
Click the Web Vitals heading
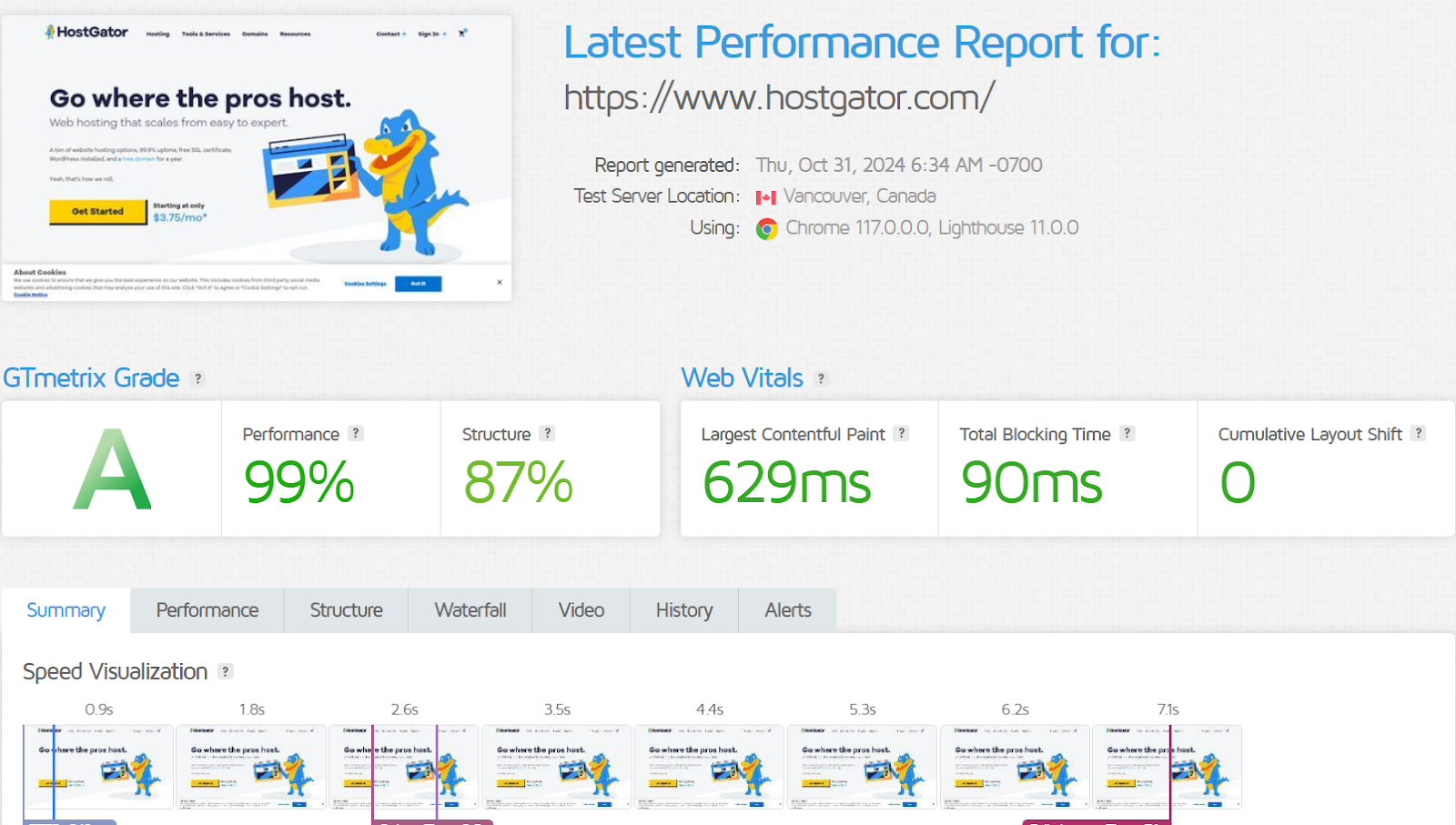pos(743,378)
